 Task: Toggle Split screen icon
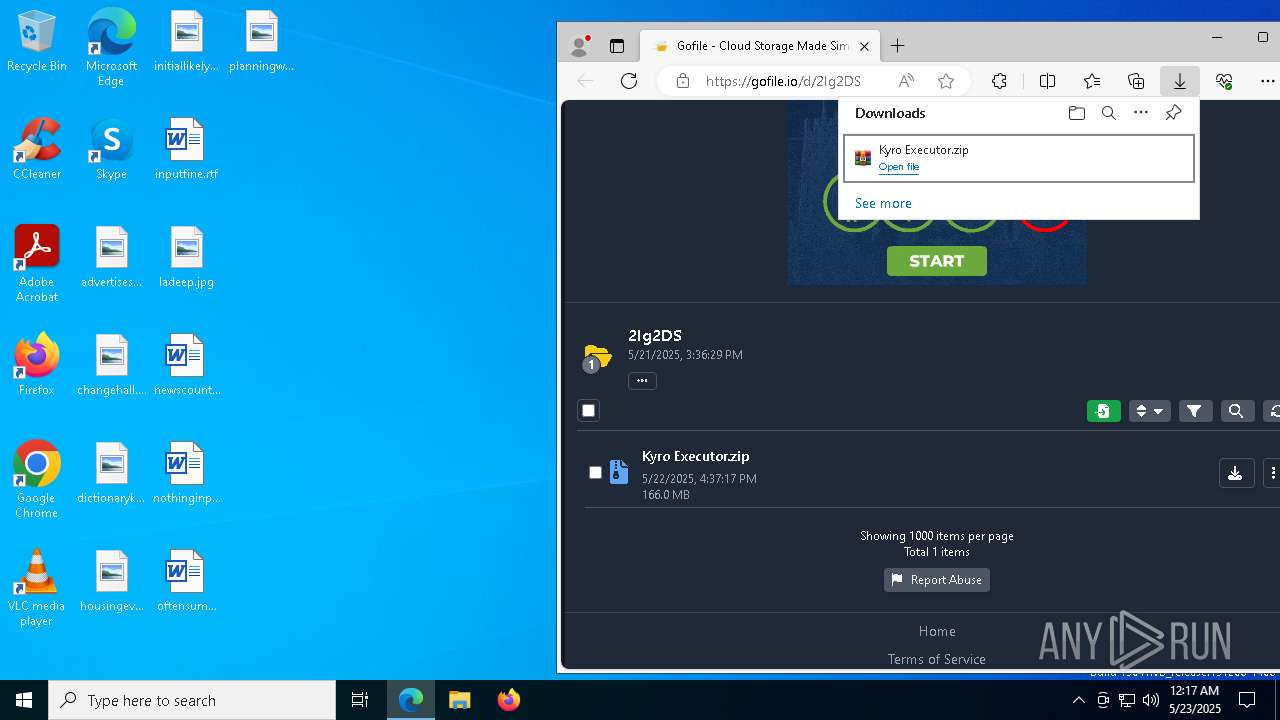[1048, 81]
